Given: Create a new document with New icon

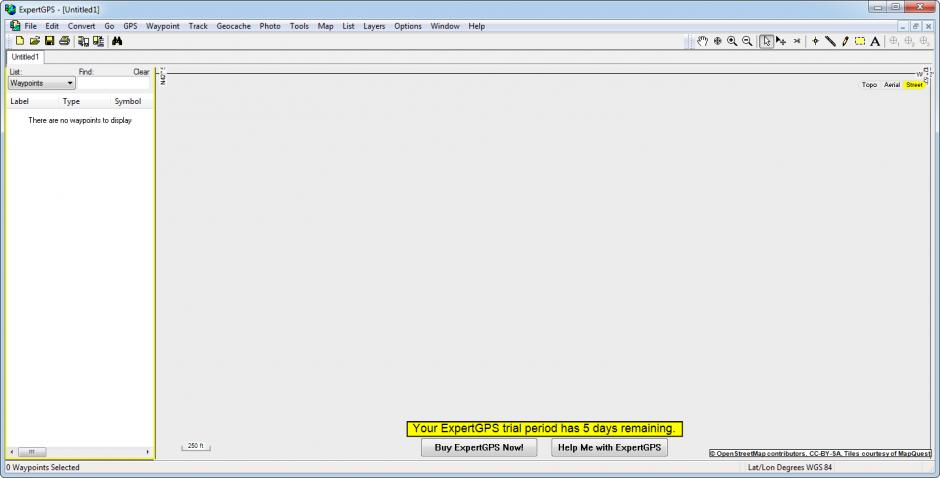Looking at the screenshot, I should (20, 41).
